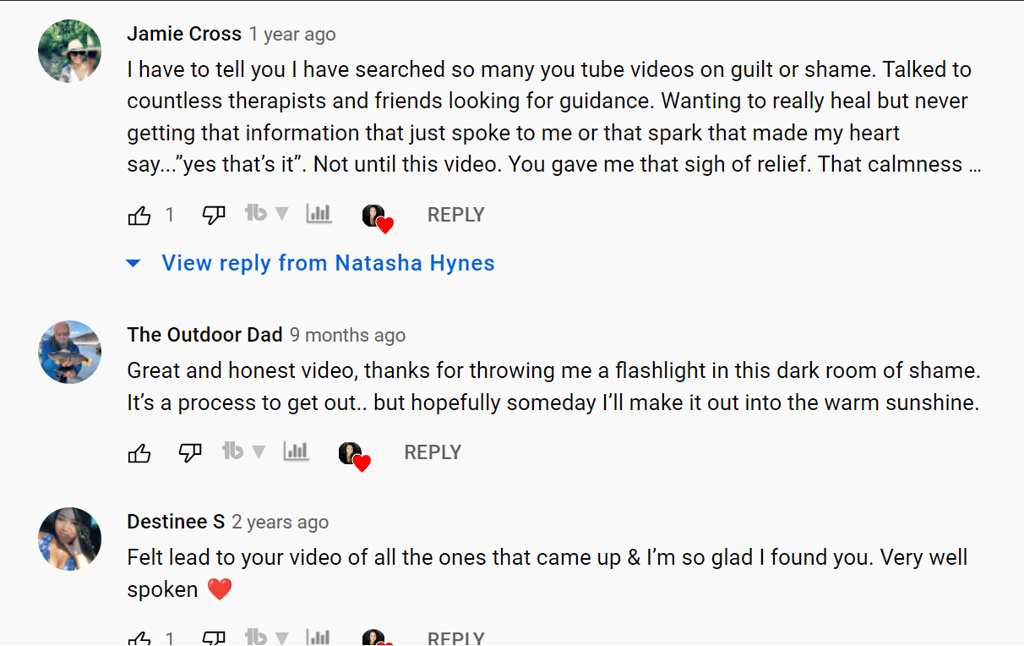This screenshot has width=1024, height=646.
Task: Visit Destinee S channel via username
Action: tap(176, 522)
